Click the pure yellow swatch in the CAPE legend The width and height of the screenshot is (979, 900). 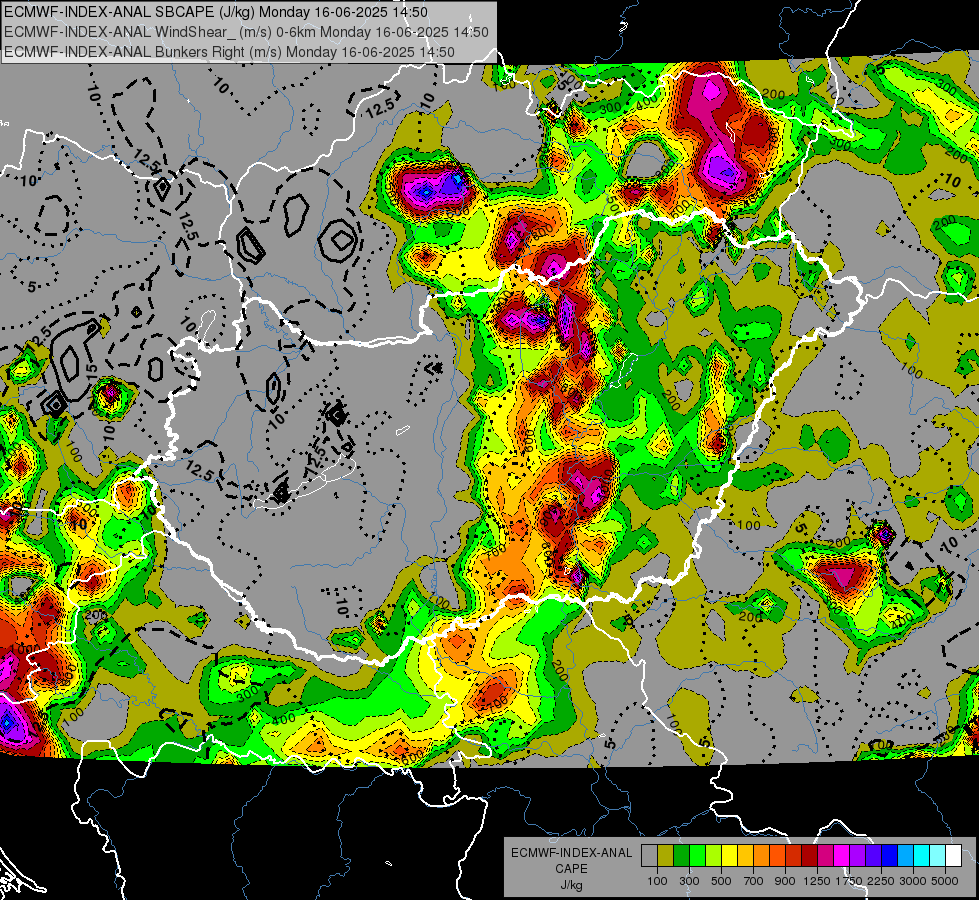coord(729,856)
